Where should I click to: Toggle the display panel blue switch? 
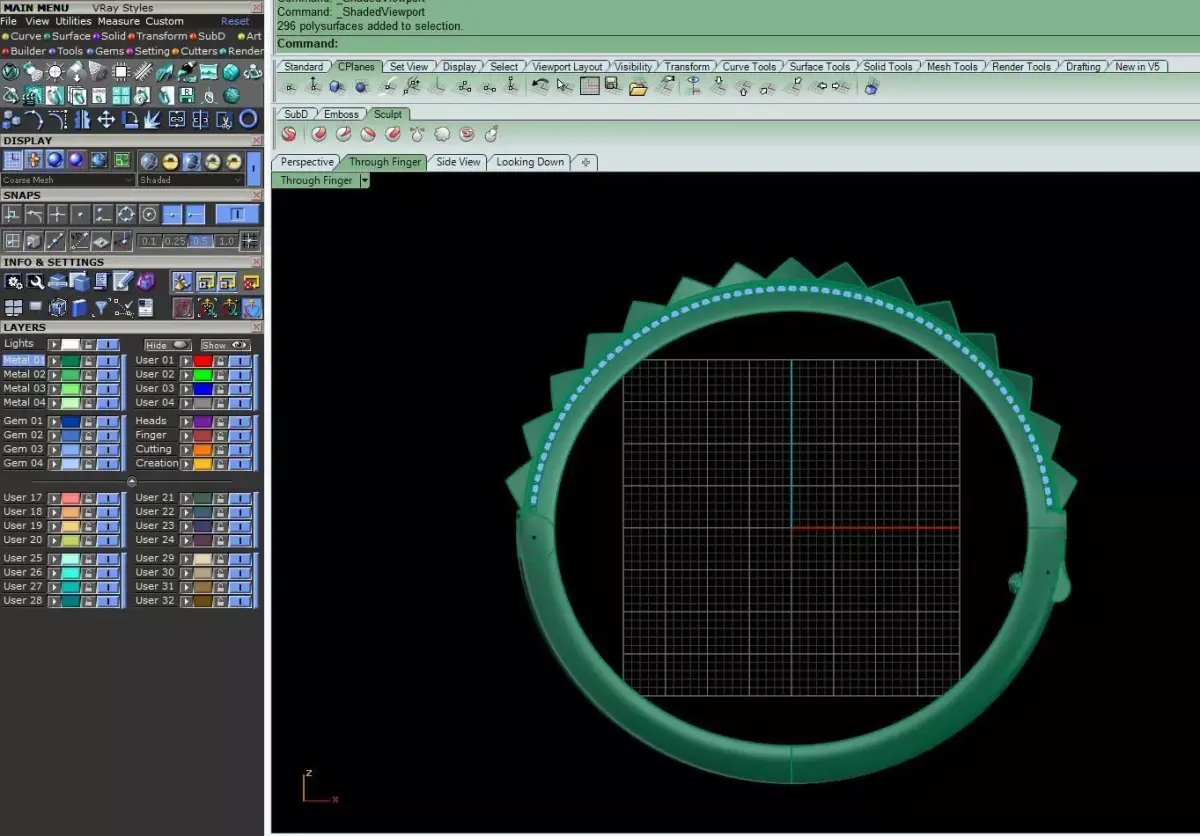coord(254,168)
